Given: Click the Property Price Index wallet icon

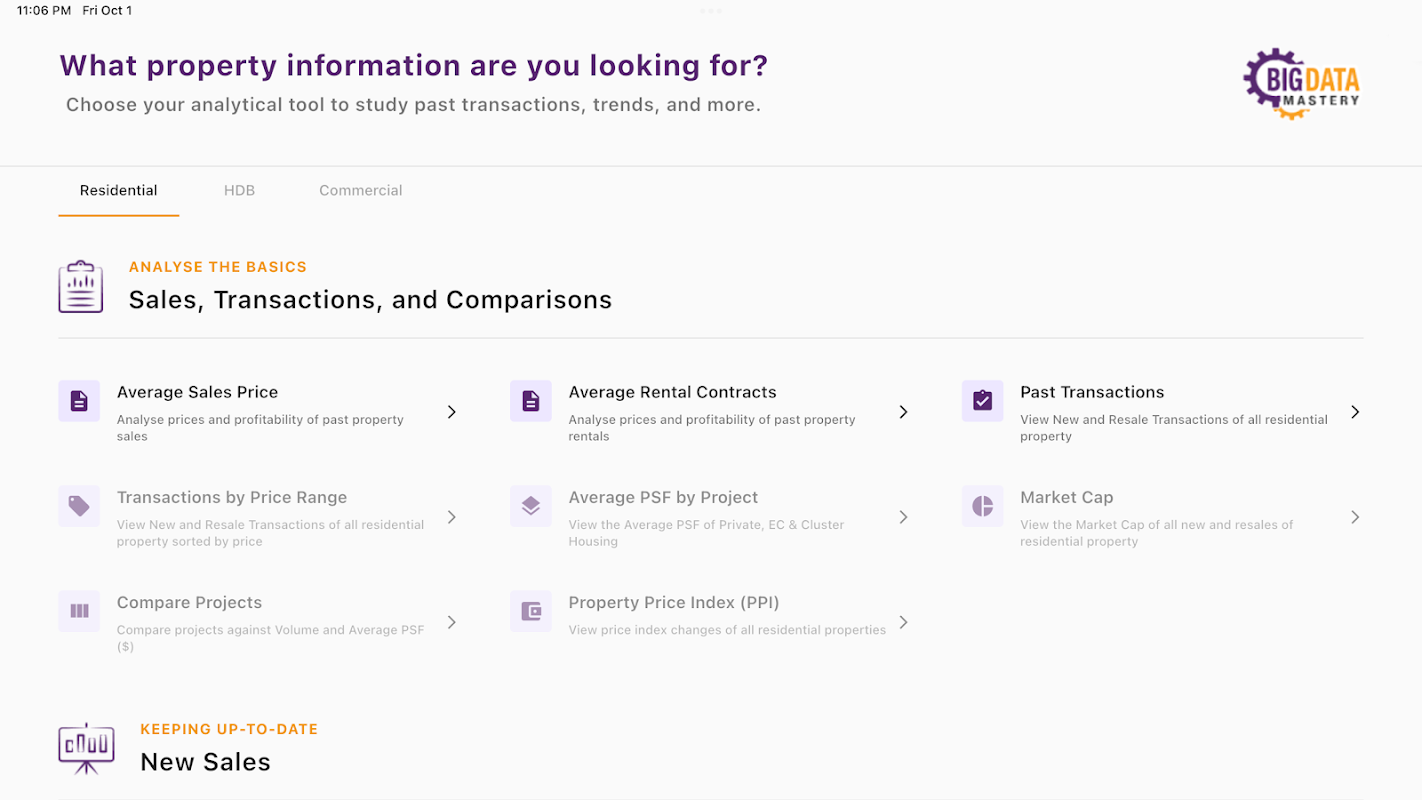Looking at the screenshot, I should click(531, 611).
